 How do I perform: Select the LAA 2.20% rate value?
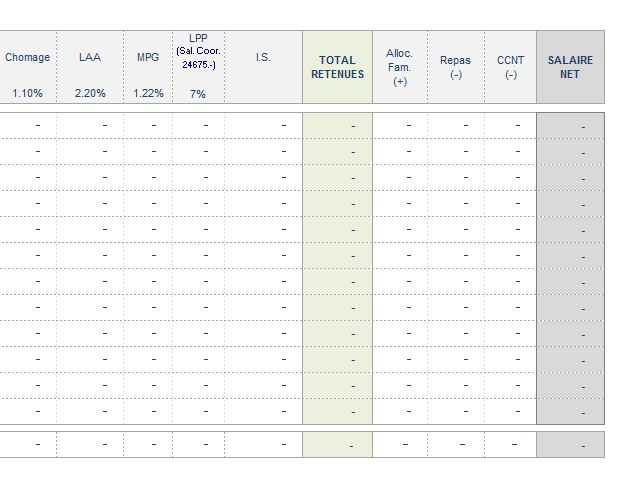click(x=89, y=93)
